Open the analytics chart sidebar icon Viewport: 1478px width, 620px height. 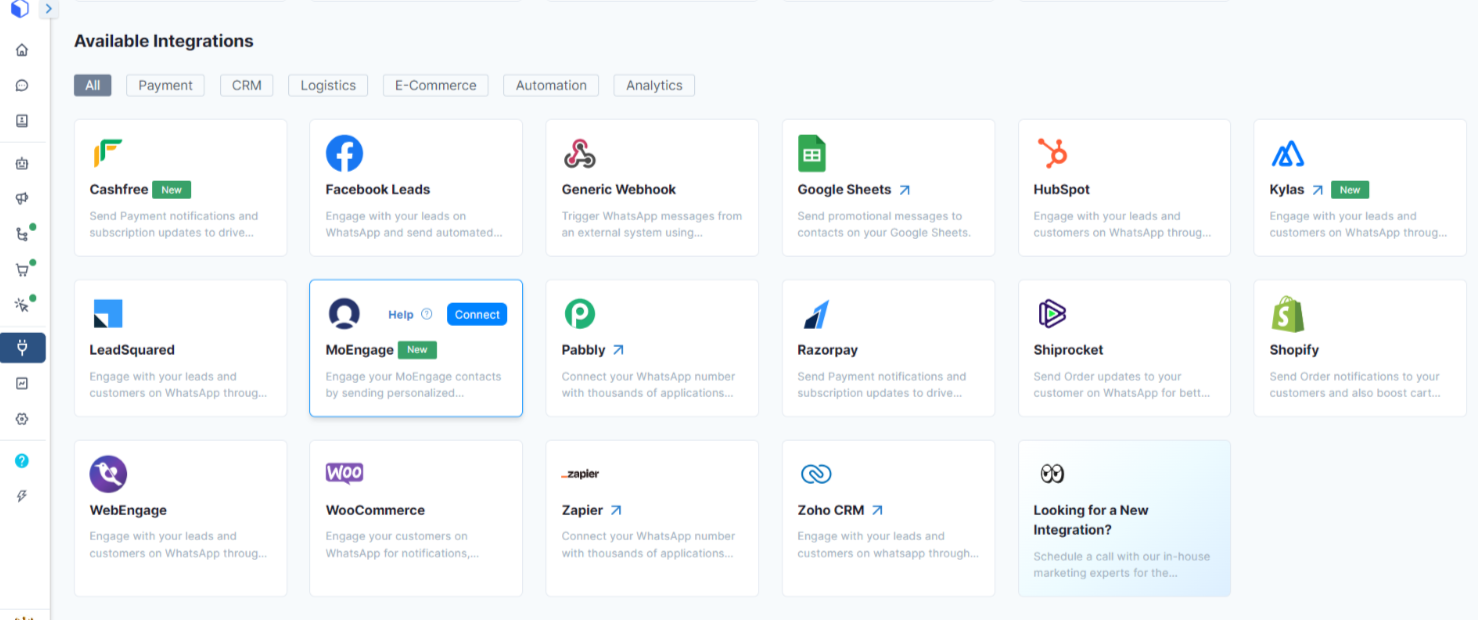pyautogui.click(x=22, y=383)
